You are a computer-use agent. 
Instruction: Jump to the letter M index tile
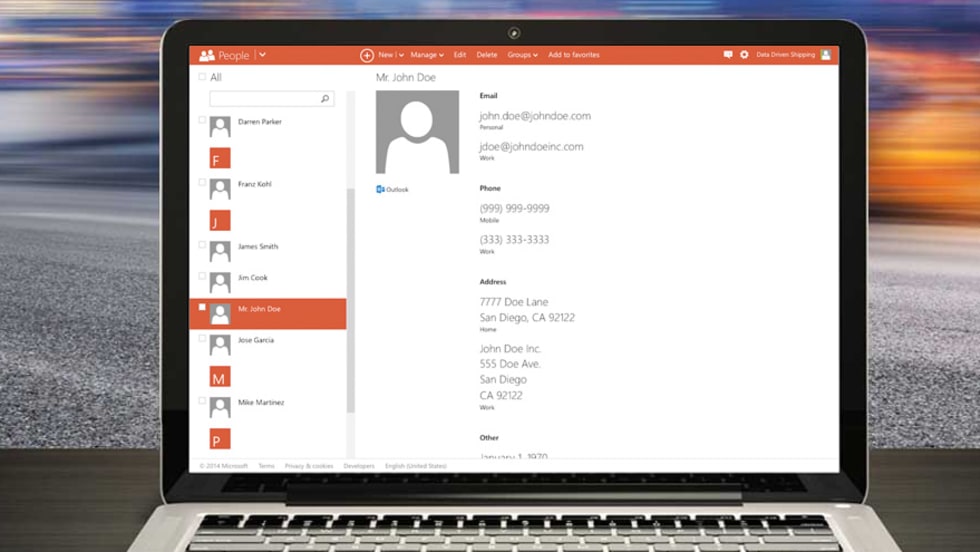tap(220, 377)
